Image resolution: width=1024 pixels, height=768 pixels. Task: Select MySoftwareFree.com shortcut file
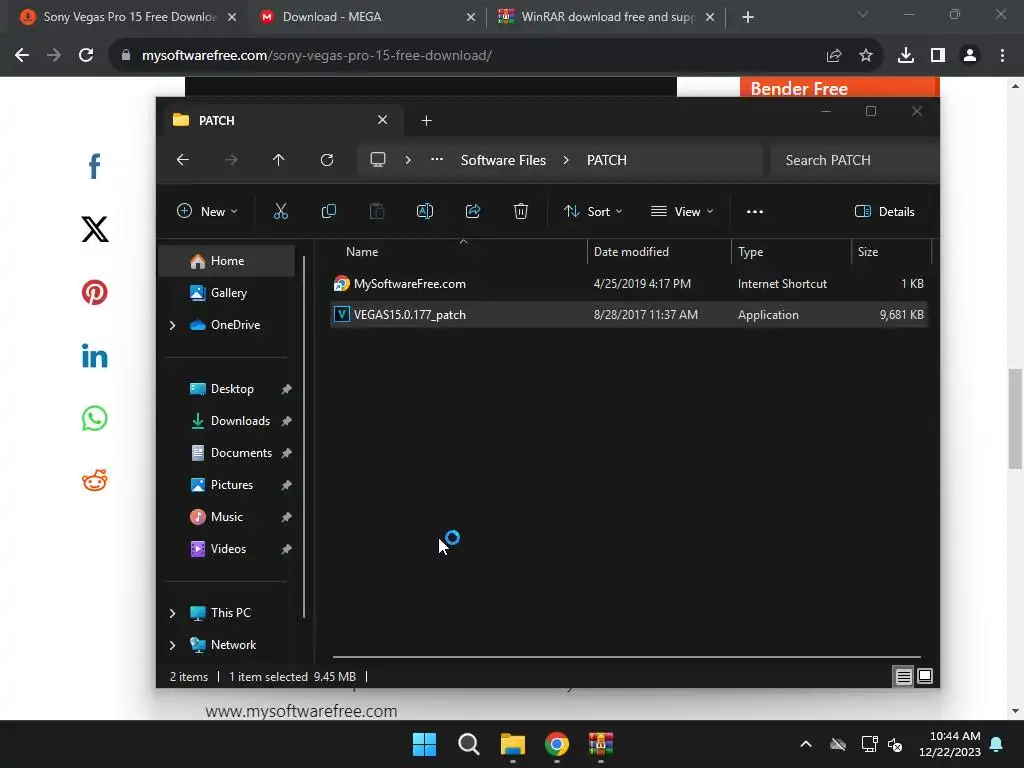[630, 284]
